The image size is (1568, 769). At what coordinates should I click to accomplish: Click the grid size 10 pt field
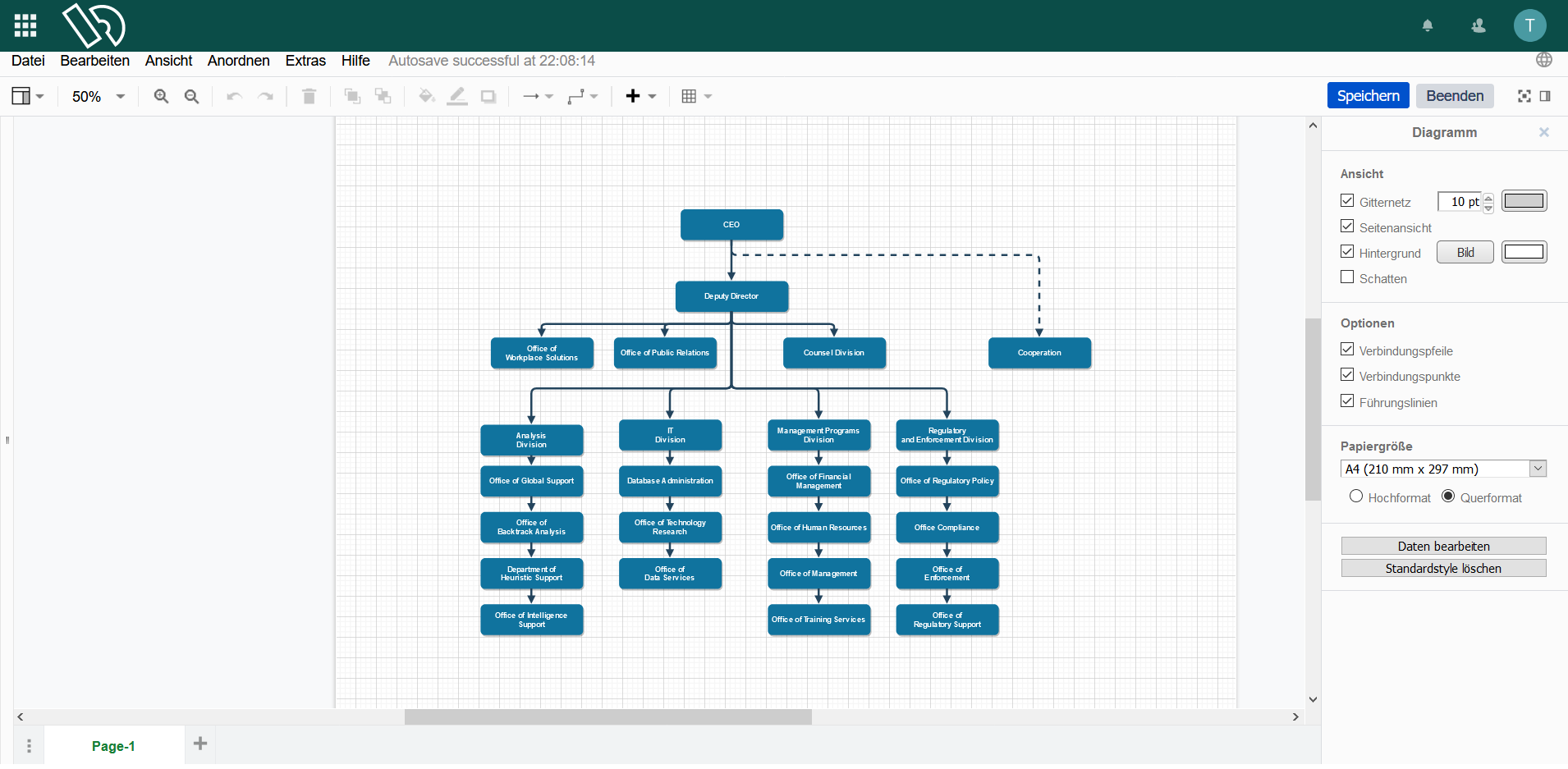click(x=1460, y=201)
